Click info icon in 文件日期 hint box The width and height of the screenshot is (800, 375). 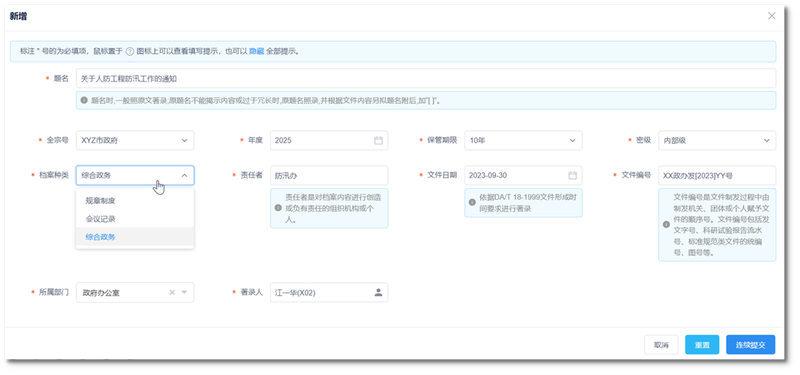tap(472, 203)
